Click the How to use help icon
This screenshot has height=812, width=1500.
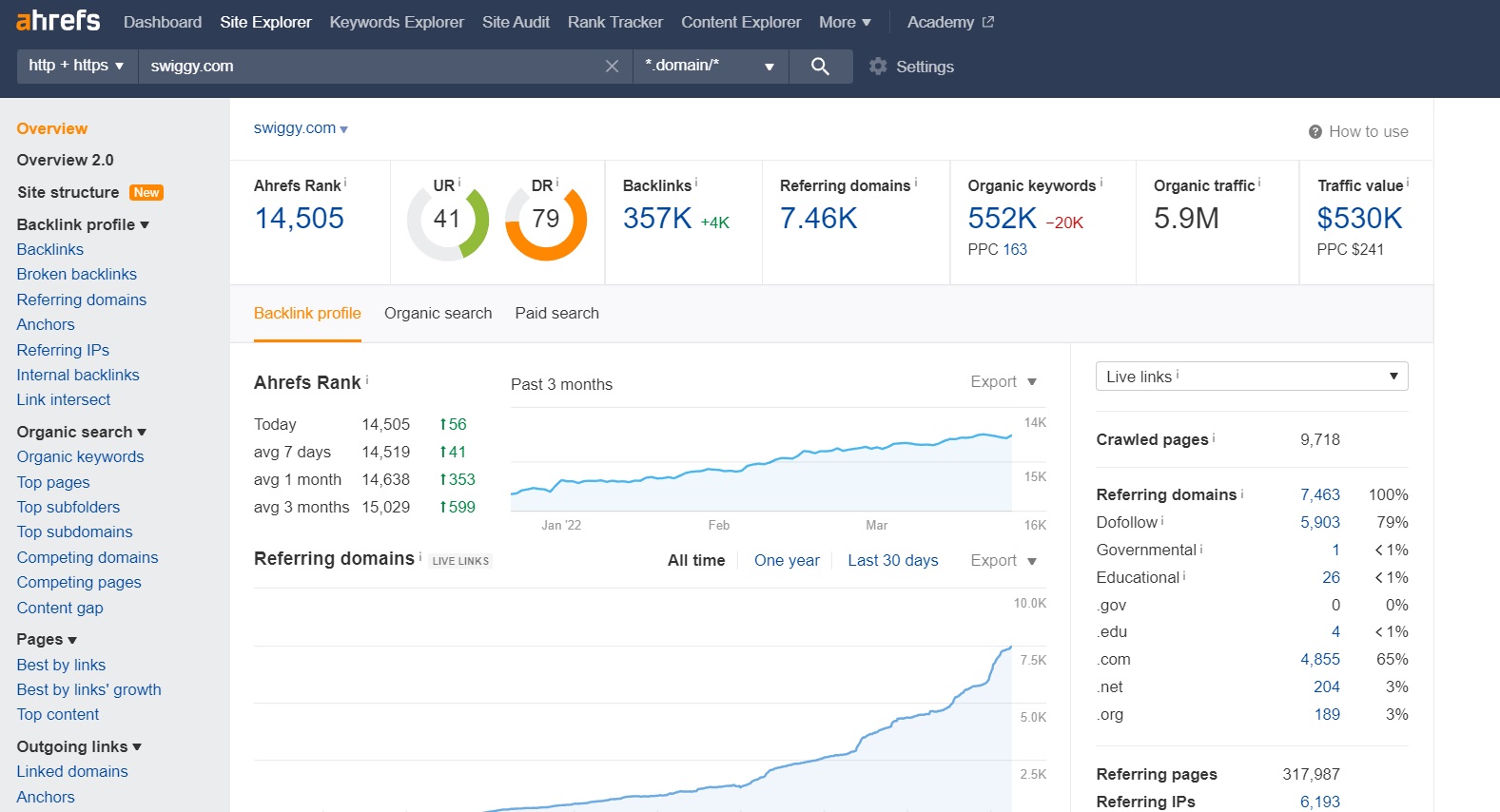point(1315,131)
